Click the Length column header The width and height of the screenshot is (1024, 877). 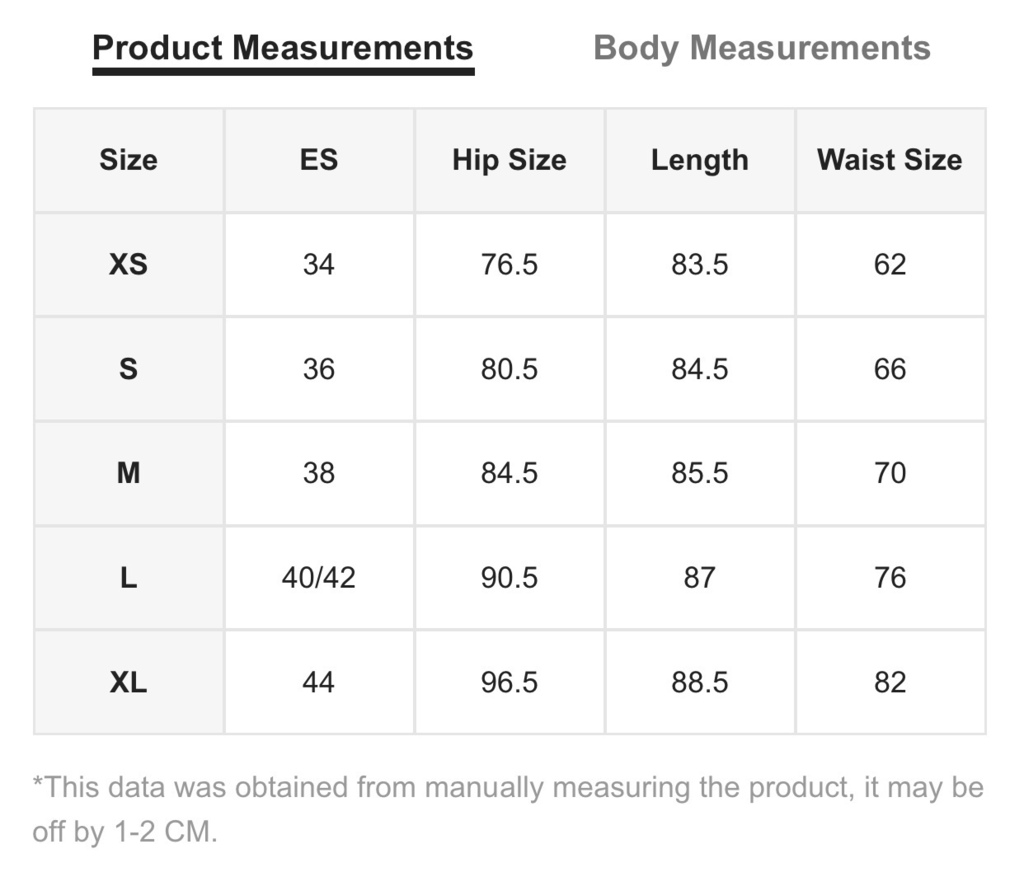[699, 160]
